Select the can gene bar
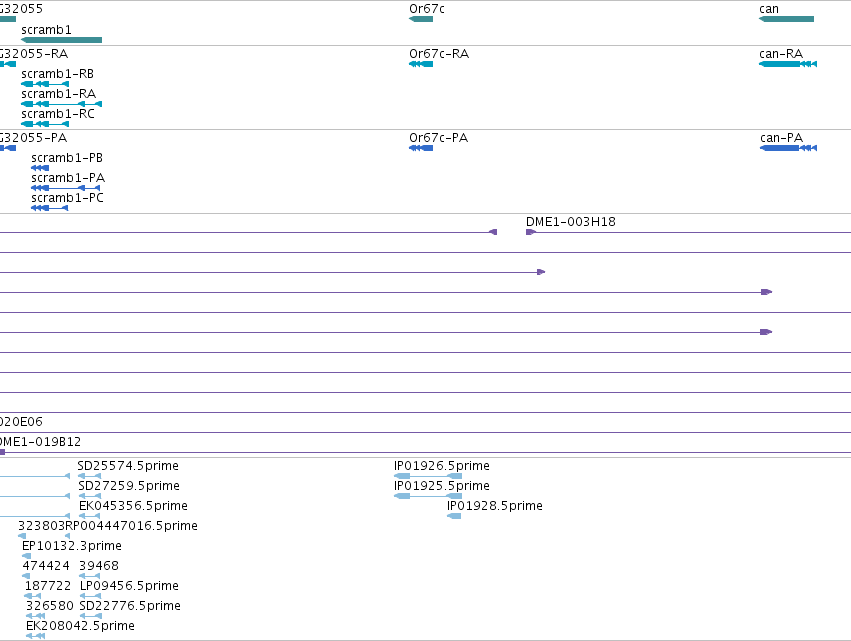Screen dimensions: 851x641 (x=786, y=19)
